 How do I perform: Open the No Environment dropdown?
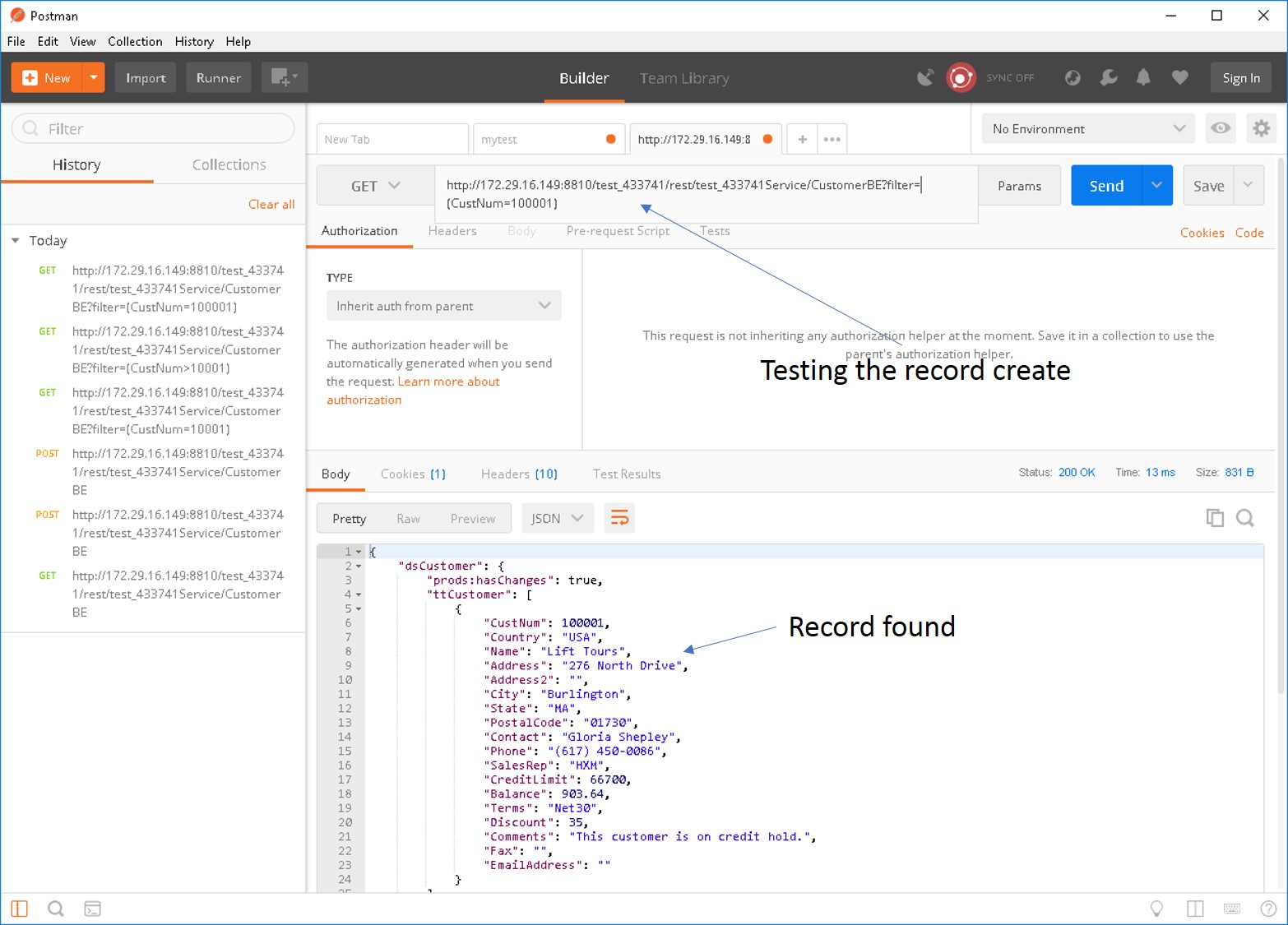pyautogui.click(x=1088, y=128)
